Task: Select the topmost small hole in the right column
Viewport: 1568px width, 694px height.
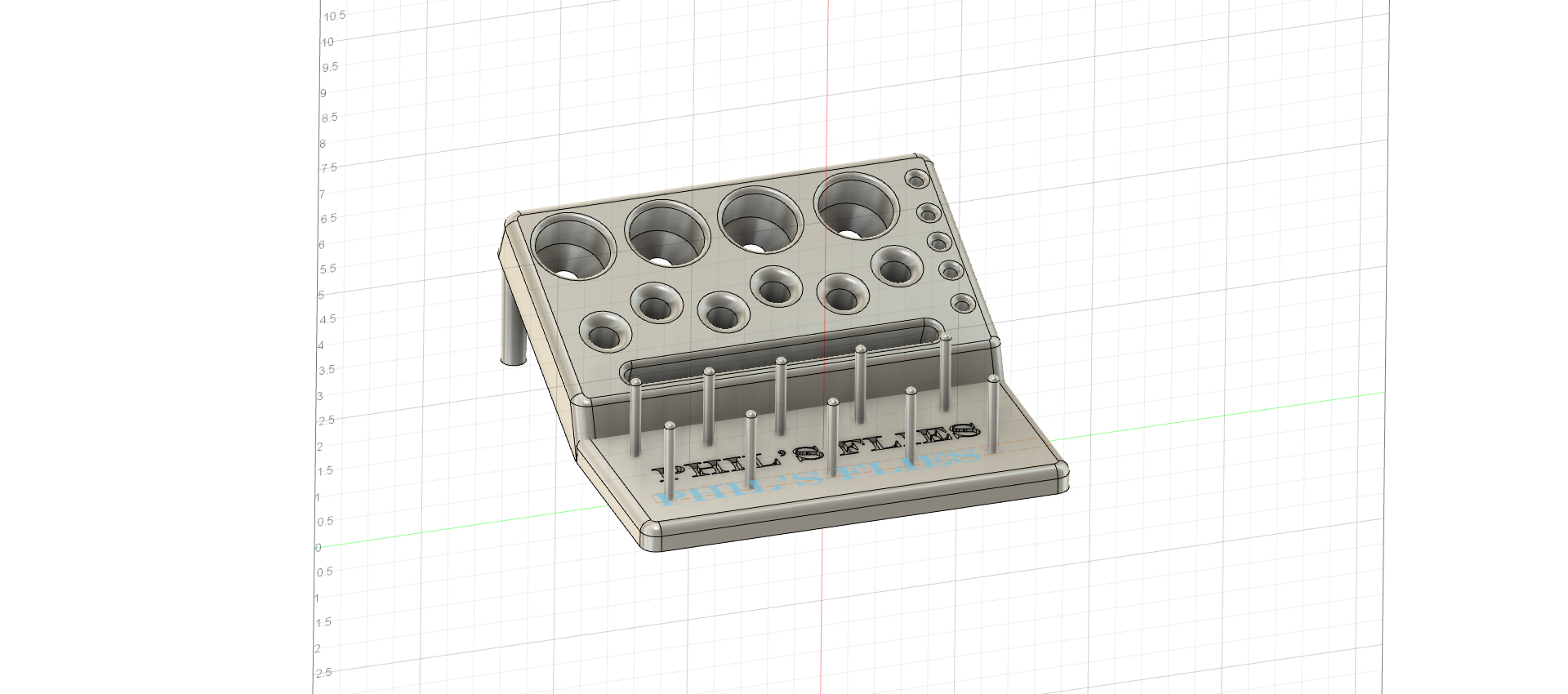Action: click(916, 179)
